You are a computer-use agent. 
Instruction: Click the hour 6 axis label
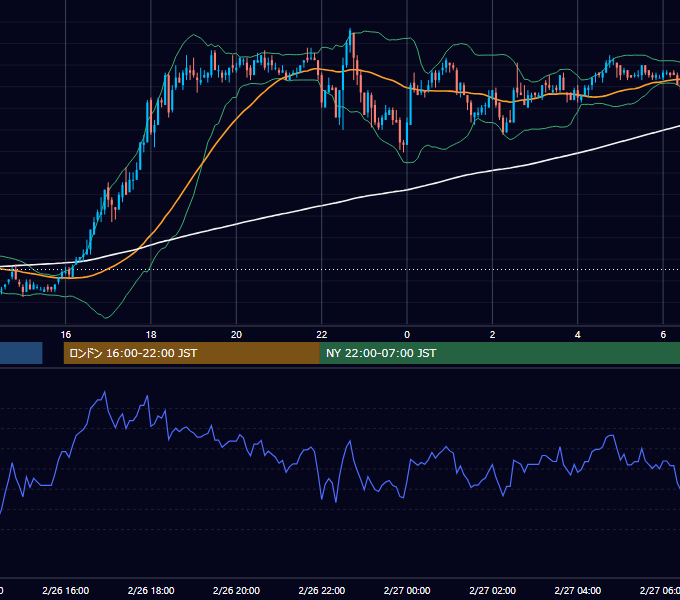coord(663,335)
